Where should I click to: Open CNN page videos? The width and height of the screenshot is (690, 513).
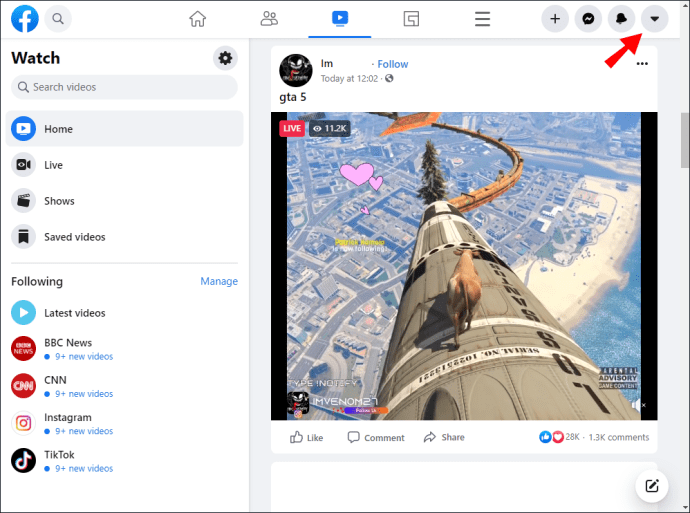pos(125,386)
